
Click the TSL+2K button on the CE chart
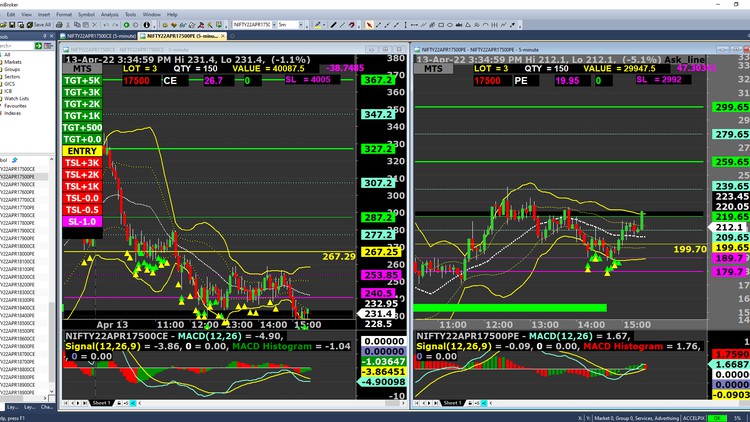(82, 175)
